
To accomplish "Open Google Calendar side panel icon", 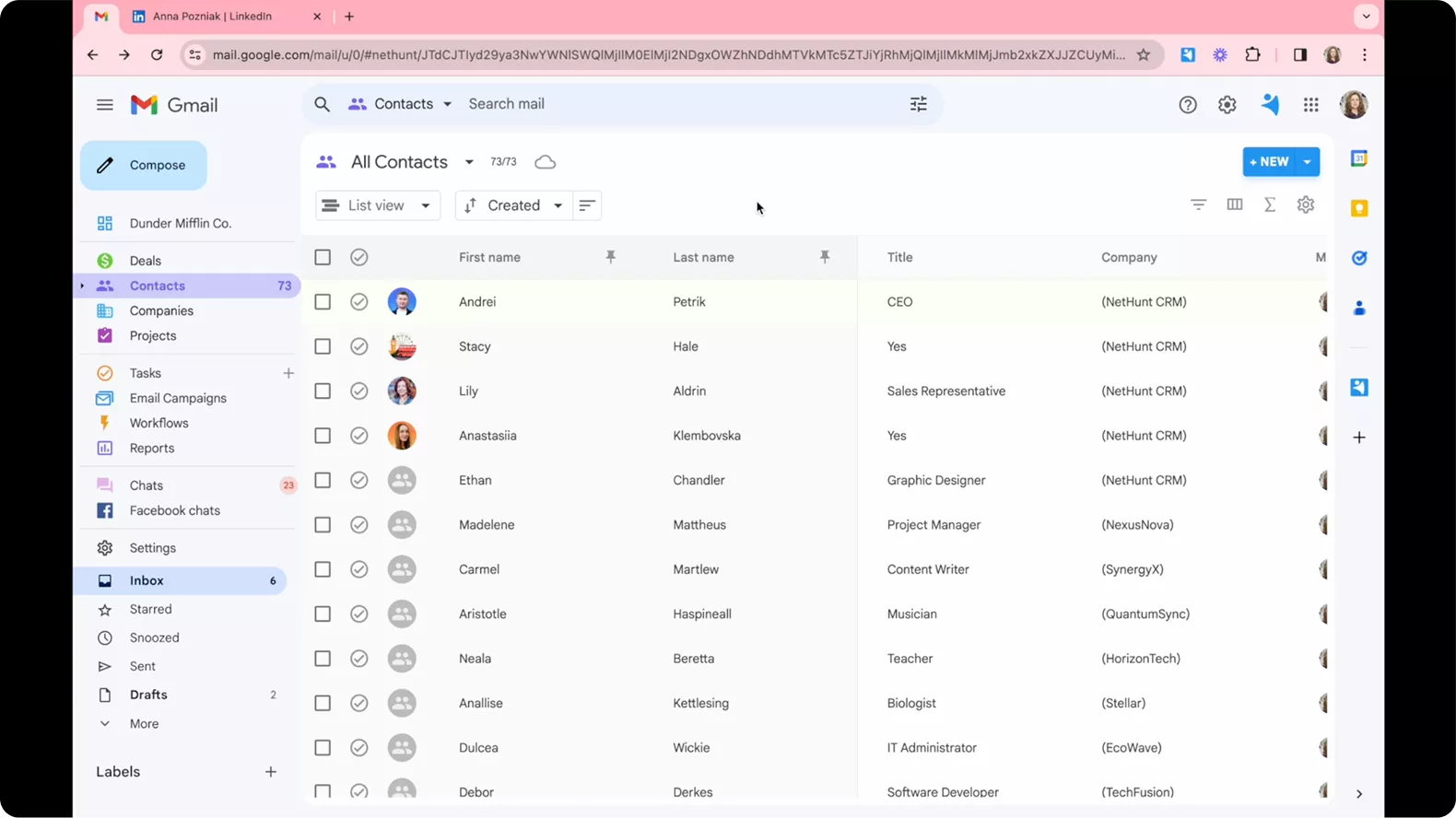I will click(x=1359, y=158).
